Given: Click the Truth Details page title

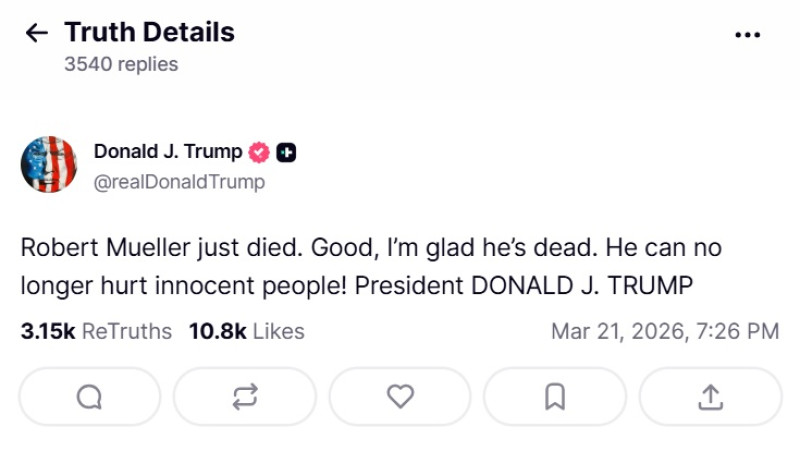Looking at the screenshot, I should [150, 32].
